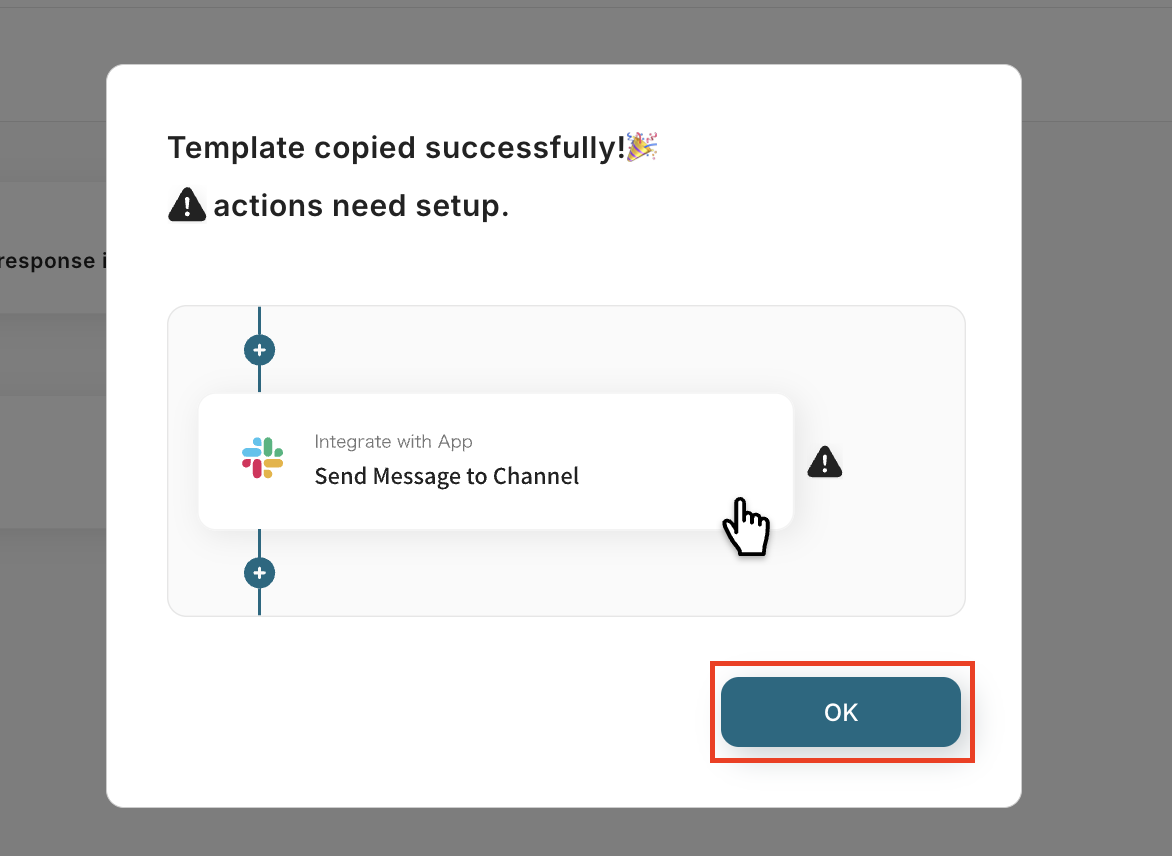This screenshot has width=1172, height=856.
Task: Click the "actions need setup." text
Action: click(361, 206)
